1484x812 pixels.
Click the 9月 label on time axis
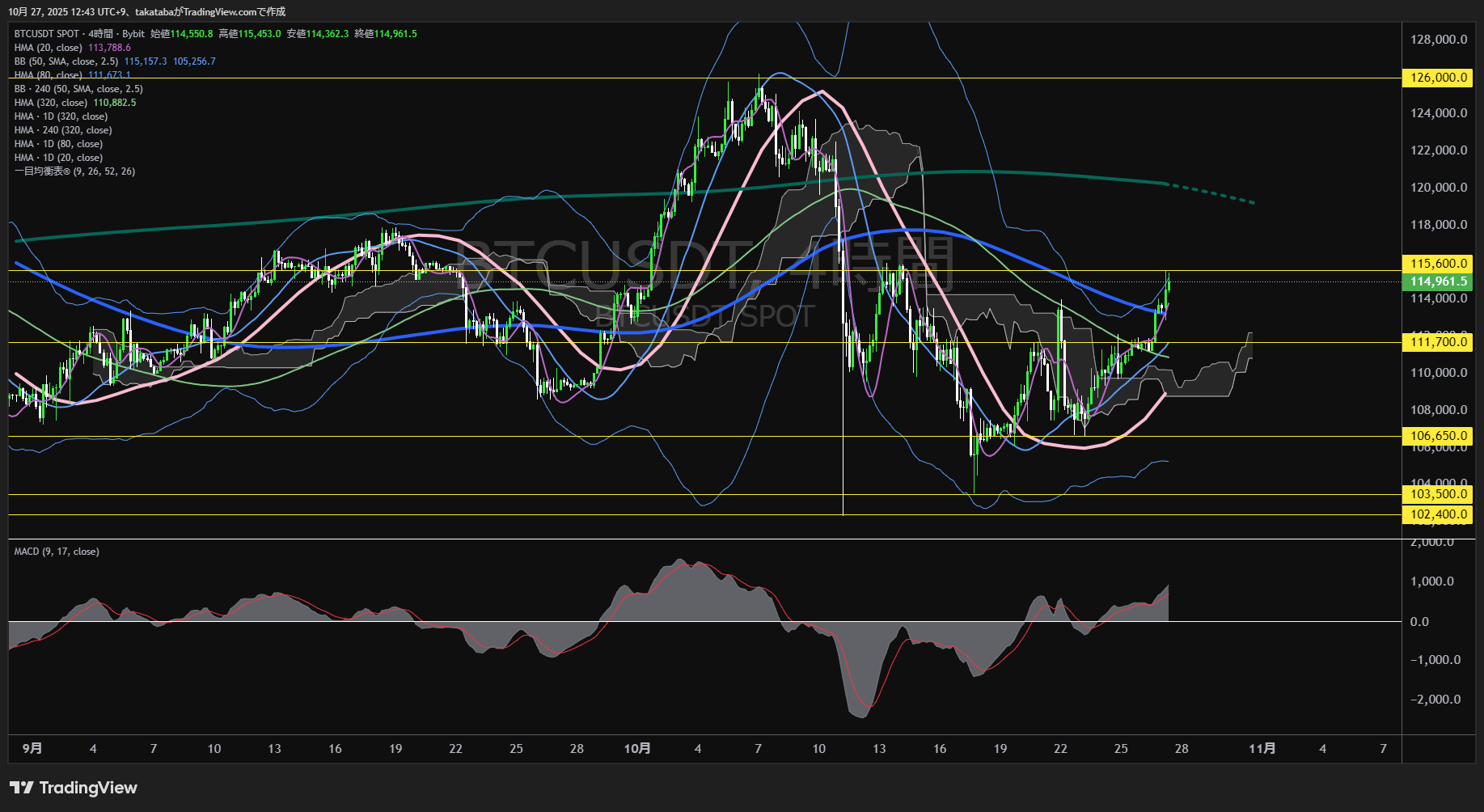coord(32,748)
